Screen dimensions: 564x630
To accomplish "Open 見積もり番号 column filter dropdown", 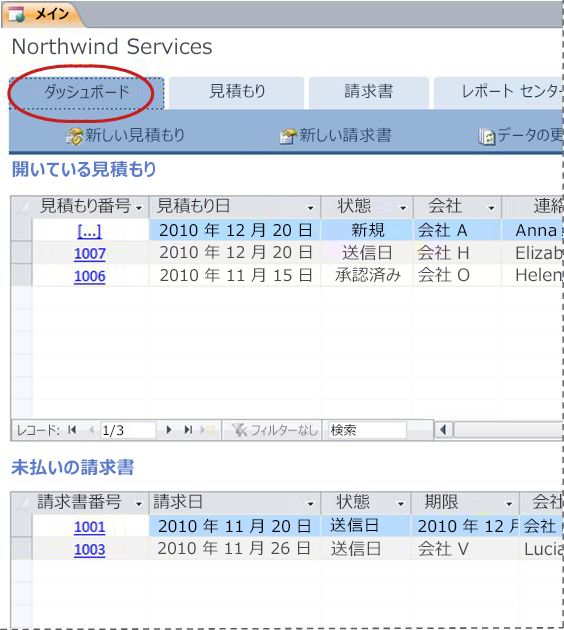I will click(139, 208).
